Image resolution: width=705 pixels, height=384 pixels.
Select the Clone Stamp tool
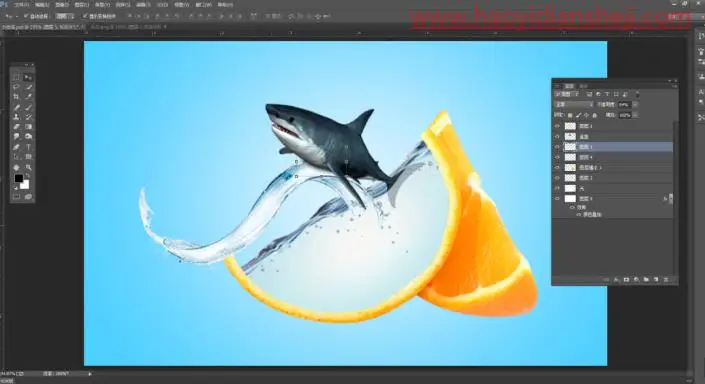click(x=17, y=117)
